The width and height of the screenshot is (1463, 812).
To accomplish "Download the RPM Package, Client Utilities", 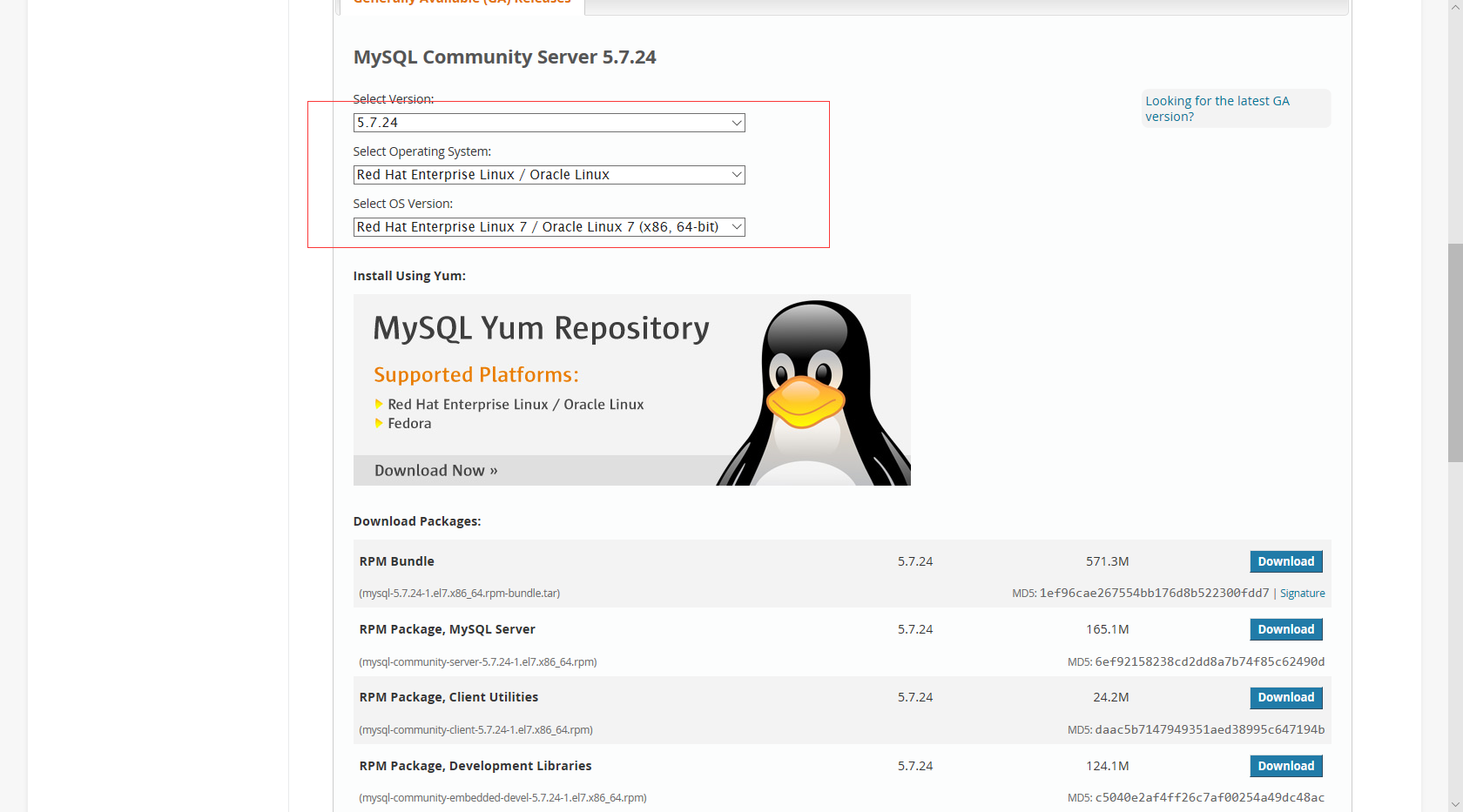I will [1286, 697].
